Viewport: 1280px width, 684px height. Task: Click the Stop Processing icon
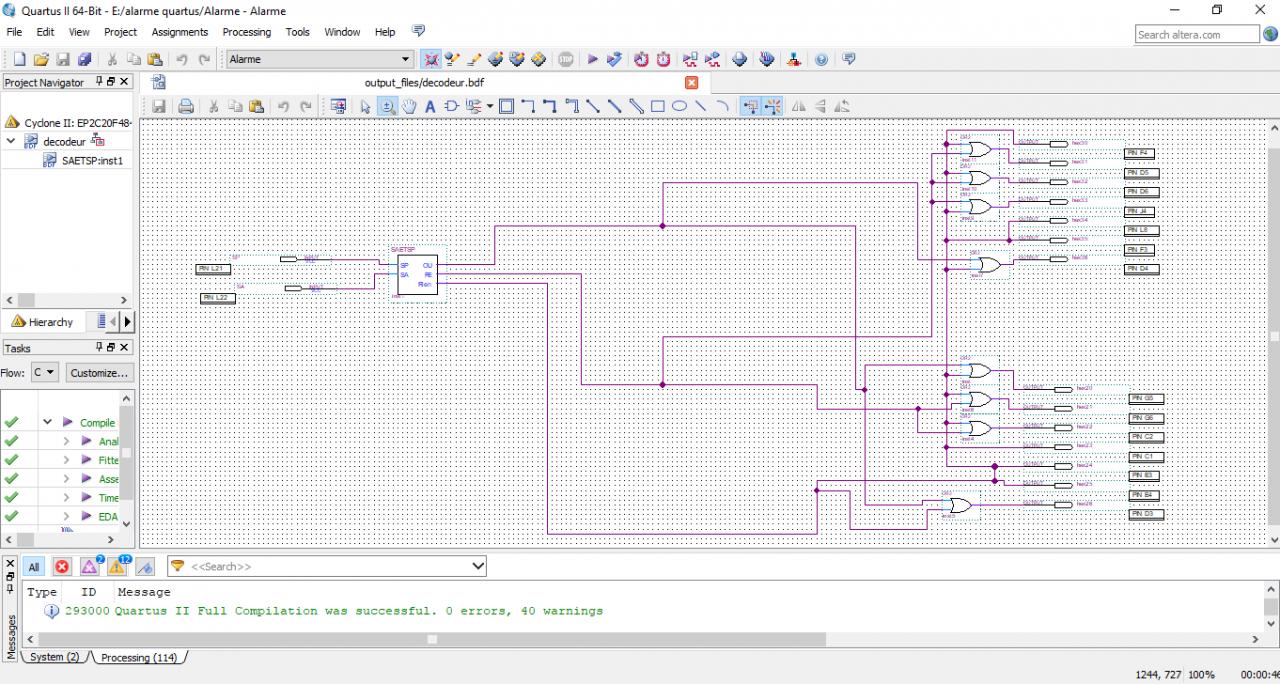[x=566, y=60]
